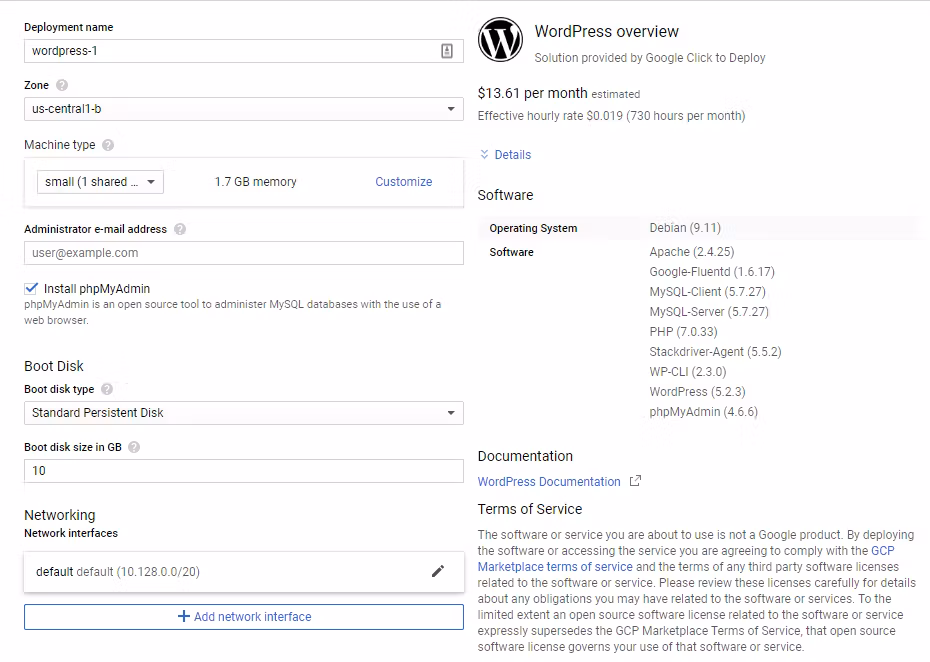Expand the Details section

tap(506, 155)
